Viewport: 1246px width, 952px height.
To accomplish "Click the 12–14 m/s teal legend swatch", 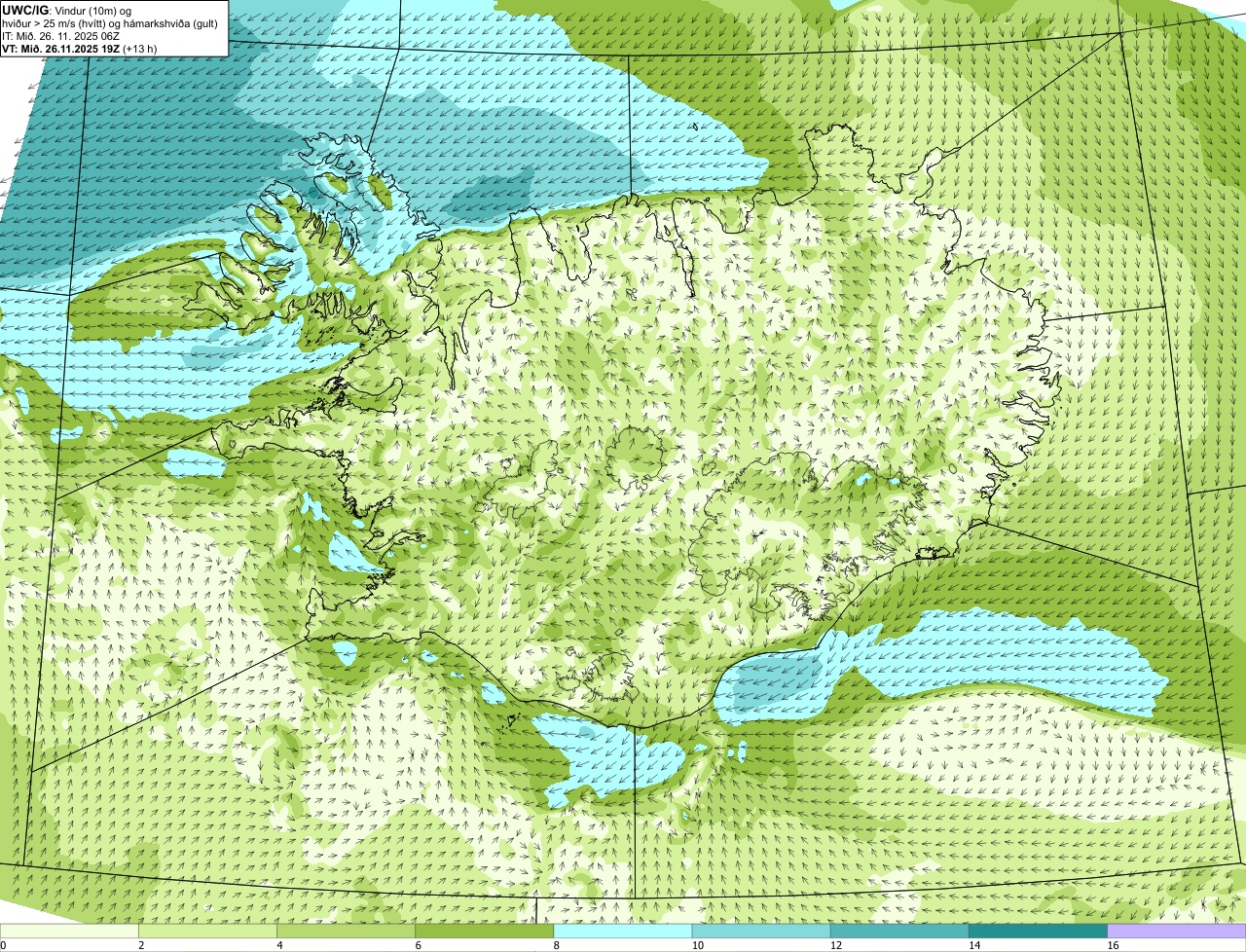I will (x=900, y=932).
